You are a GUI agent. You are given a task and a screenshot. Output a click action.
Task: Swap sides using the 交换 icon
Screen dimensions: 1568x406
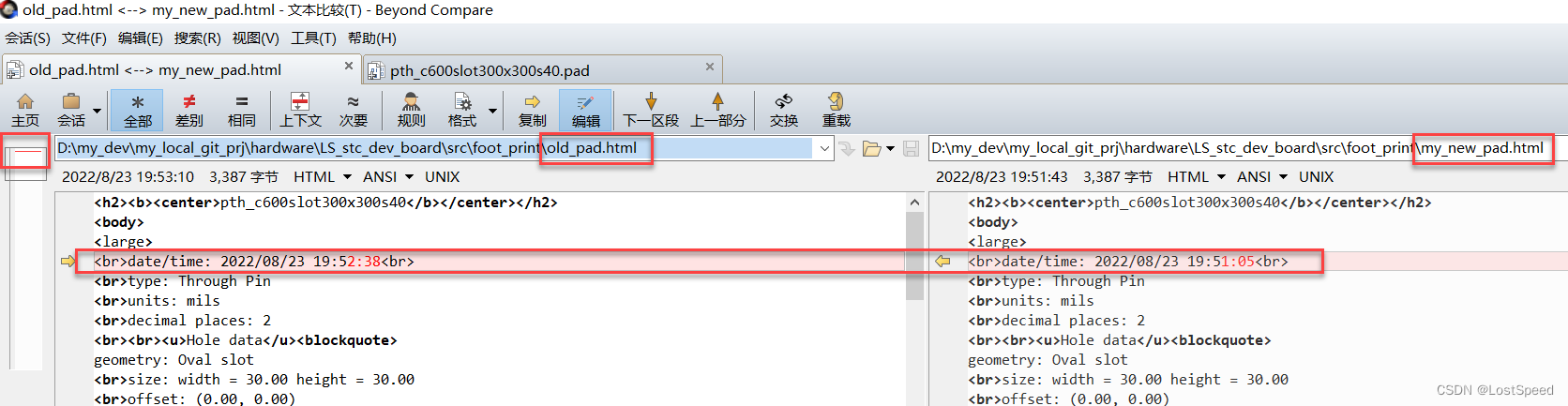783,110
